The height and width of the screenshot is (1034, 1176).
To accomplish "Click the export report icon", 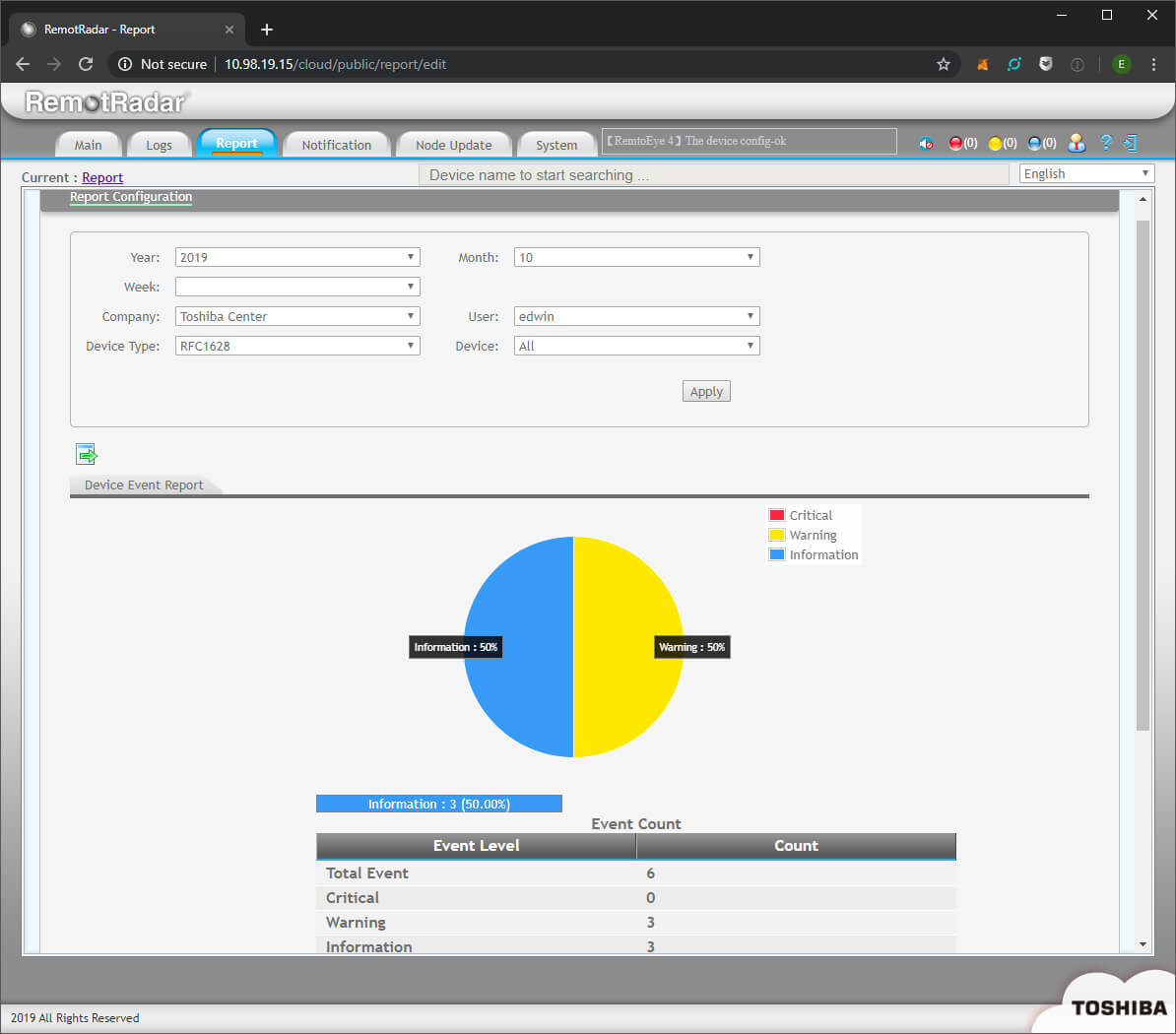I will (x=87, y=454).
